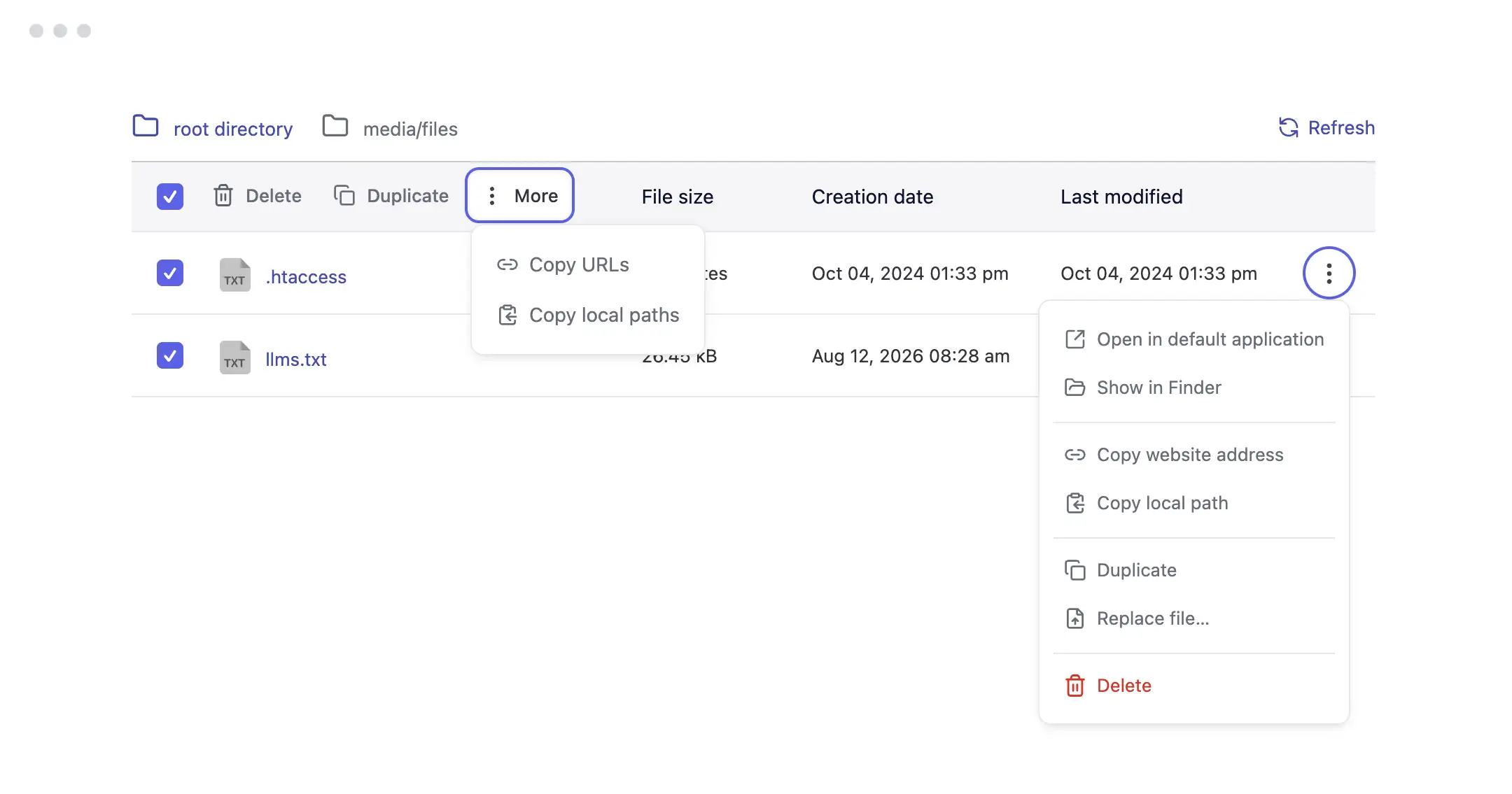1512x794 pixels.
Task: Toggle the select-all checkbox in the header
Action: [170, 197]
